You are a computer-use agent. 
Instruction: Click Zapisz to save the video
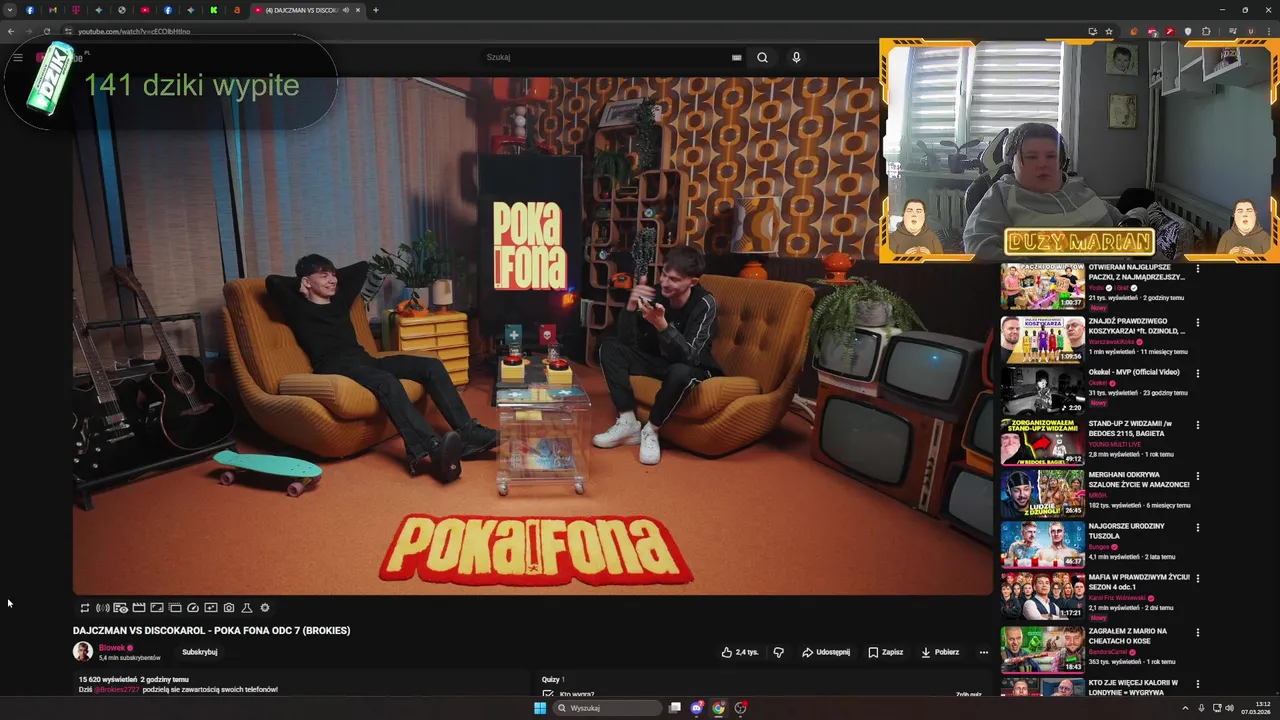click(x=886, y=652)
